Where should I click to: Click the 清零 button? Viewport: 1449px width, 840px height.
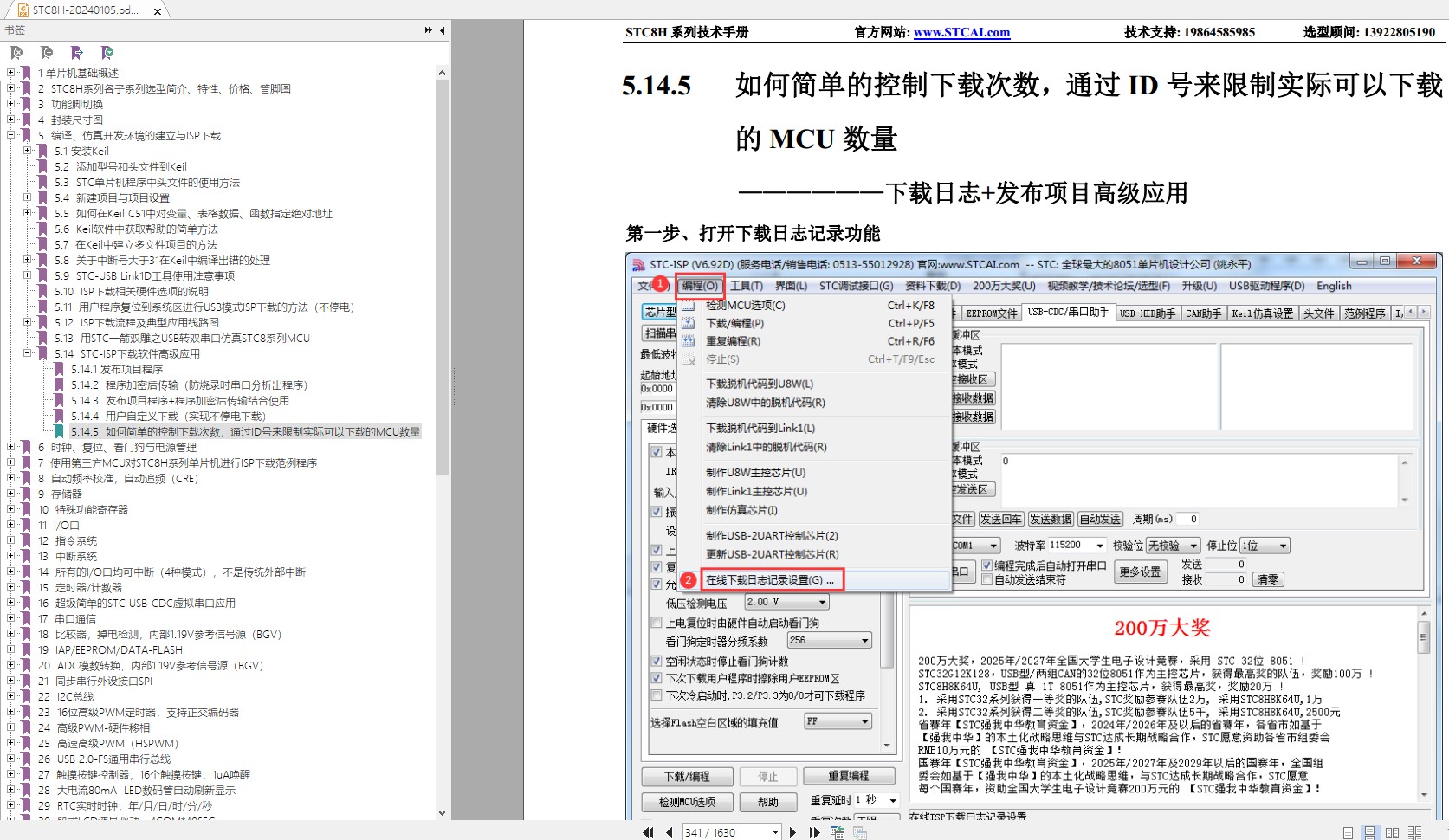tap(1268, 579)
